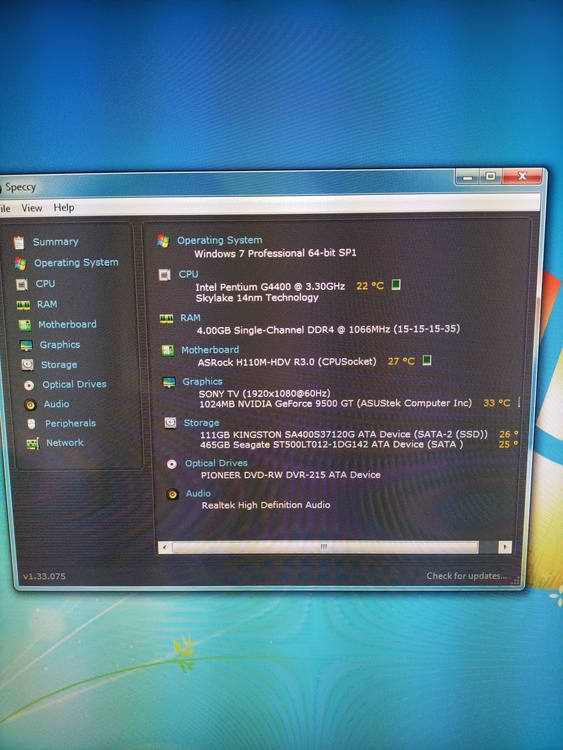Image resolution: width=563 pixels, height=750 pixels.
Task: Open the Help menu
Action: [64, 208]
